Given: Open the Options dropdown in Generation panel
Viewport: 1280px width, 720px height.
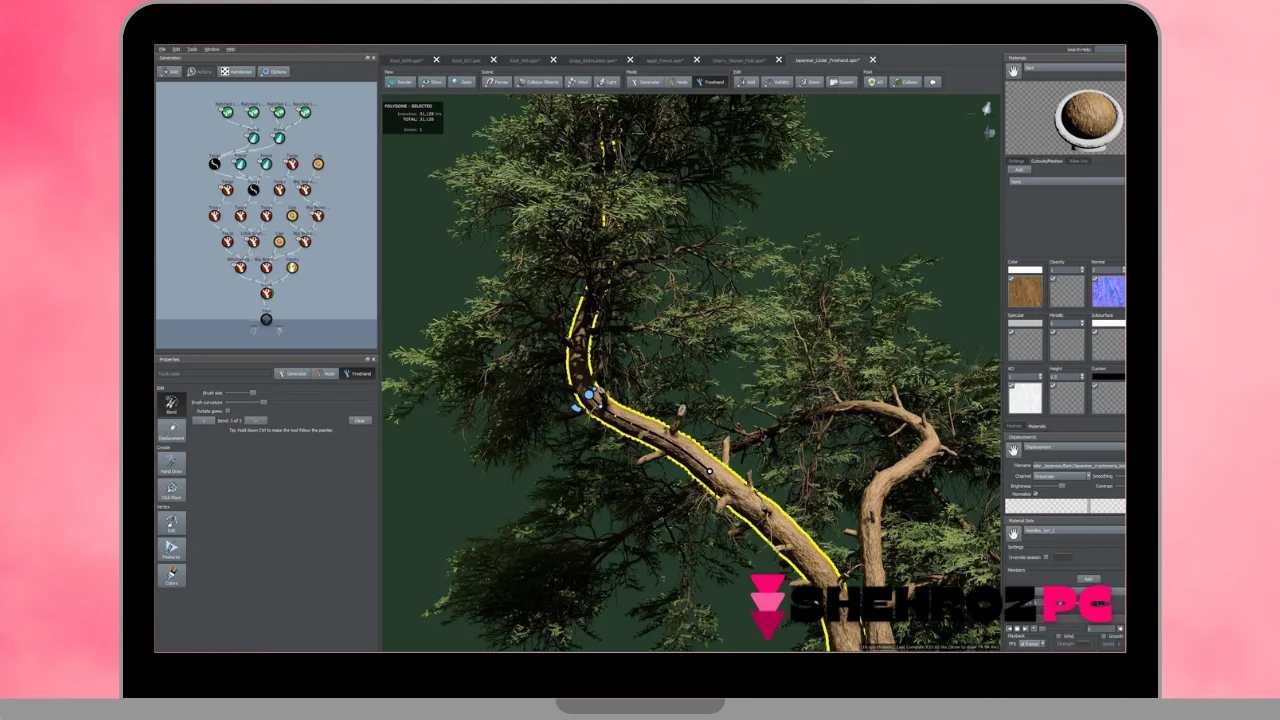Looking at the screenshot, I should pyautogui.click(x=273, y=72).
